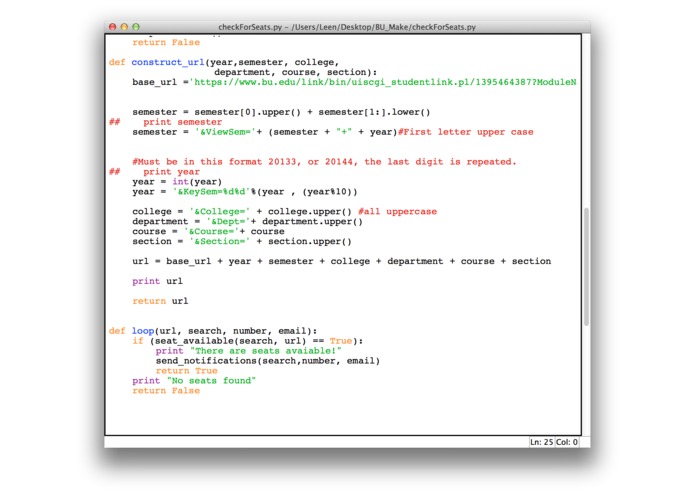The height and width of the screenshot is (494, 695).
Task: Click the Col: 0 status indicator
Action: coord(567,442)
